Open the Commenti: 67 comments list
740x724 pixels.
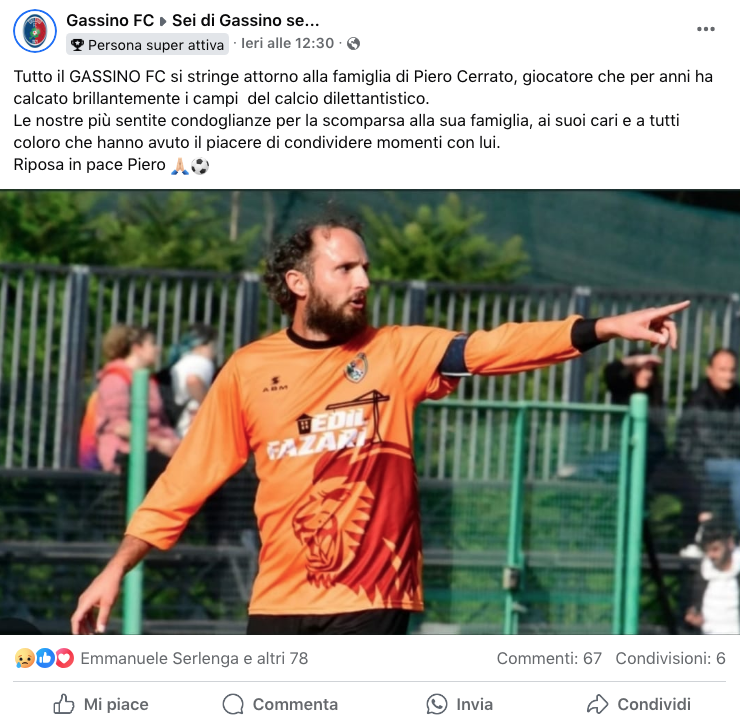(x=549, y=658)
